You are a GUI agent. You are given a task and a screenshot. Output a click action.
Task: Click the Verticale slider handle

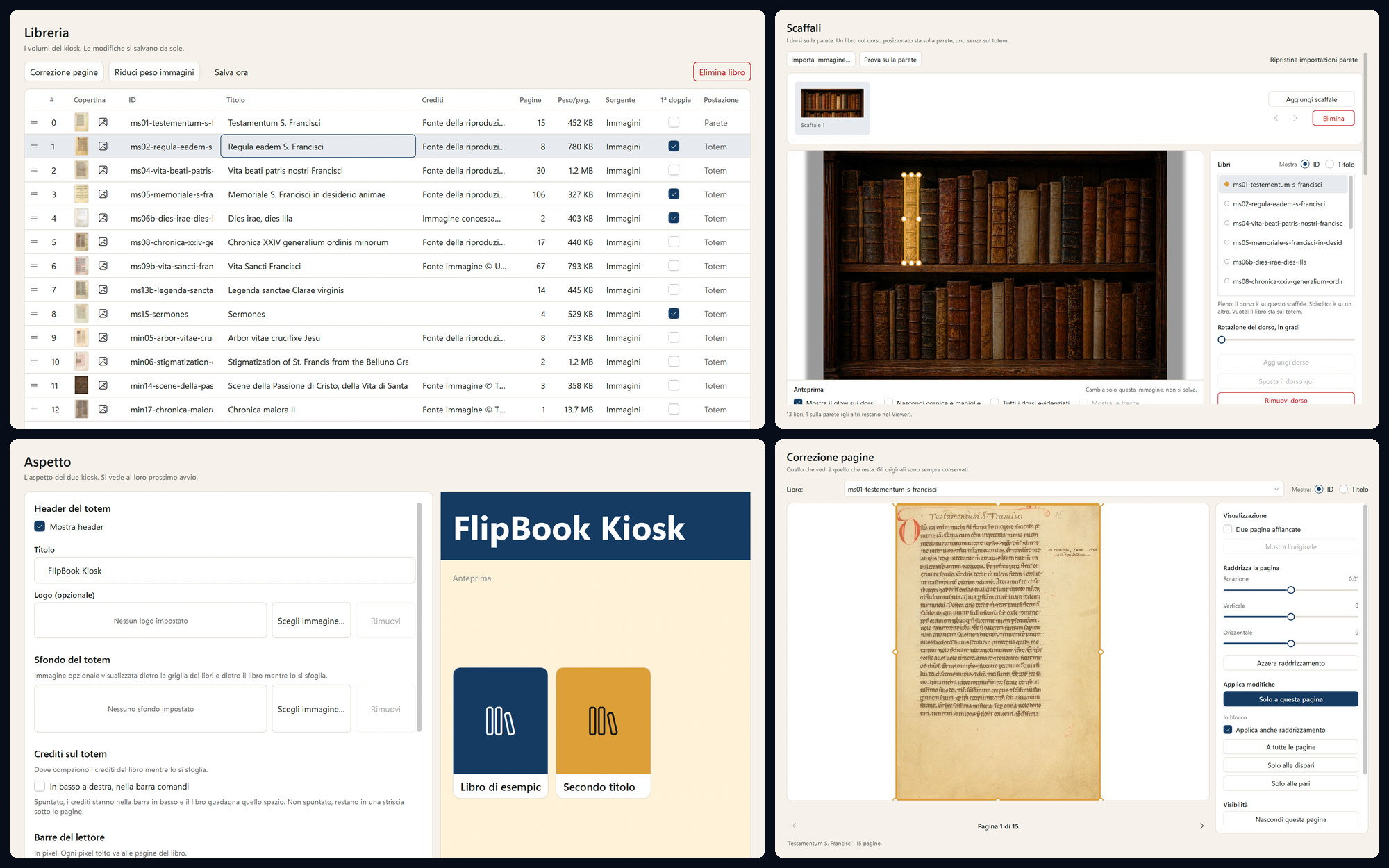[1290, 617]
